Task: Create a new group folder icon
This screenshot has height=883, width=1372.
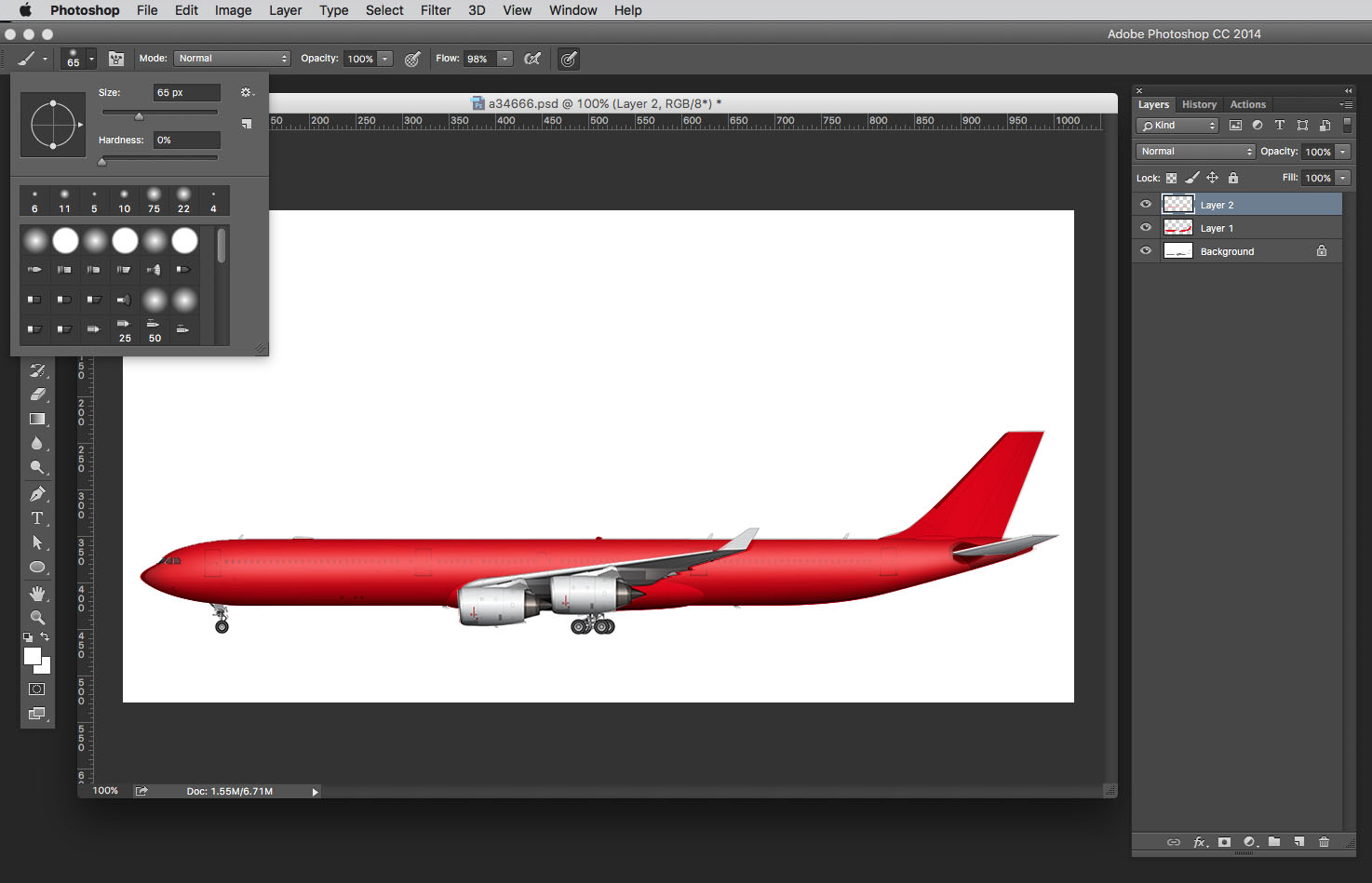Action: [1274, 842]
